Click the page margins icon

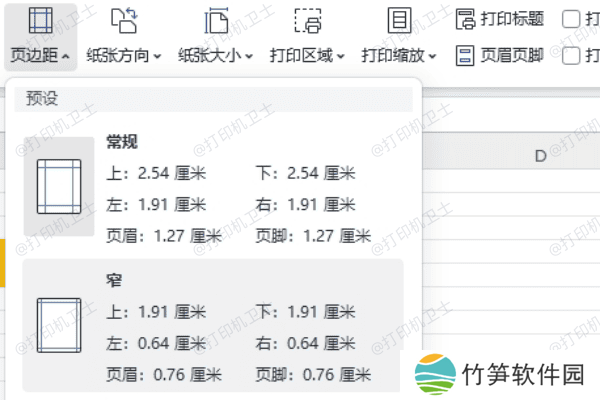pos(41,21)
